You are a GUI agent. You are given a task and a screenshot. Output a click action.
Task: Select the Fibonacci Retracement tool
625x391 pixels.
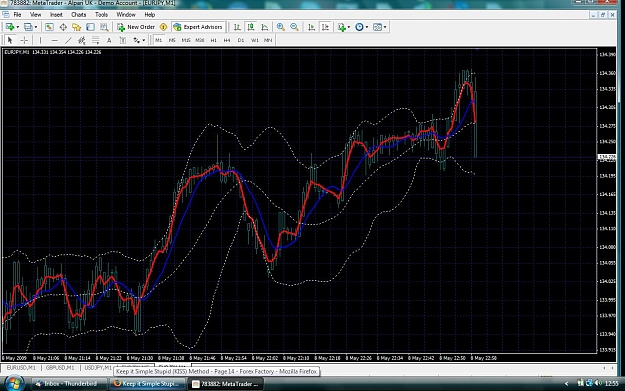click(x=95, y=40)
